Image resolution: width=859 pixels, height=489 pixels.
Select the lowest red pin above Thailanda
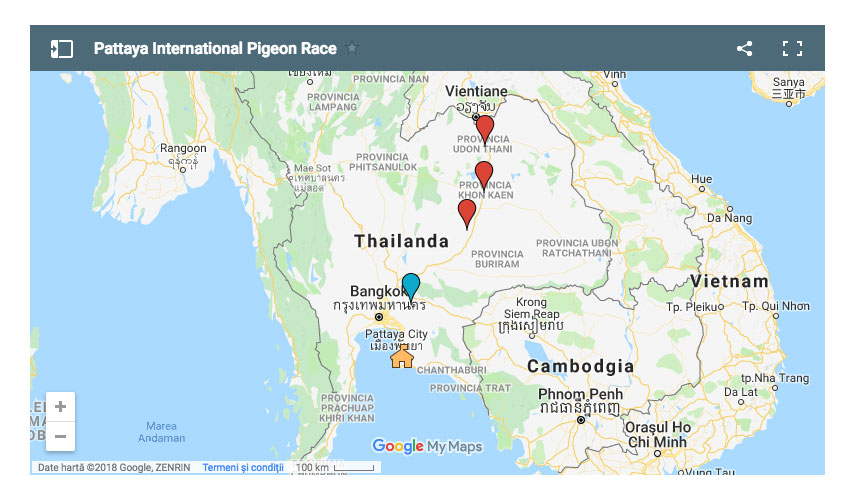tap(467, 214)
